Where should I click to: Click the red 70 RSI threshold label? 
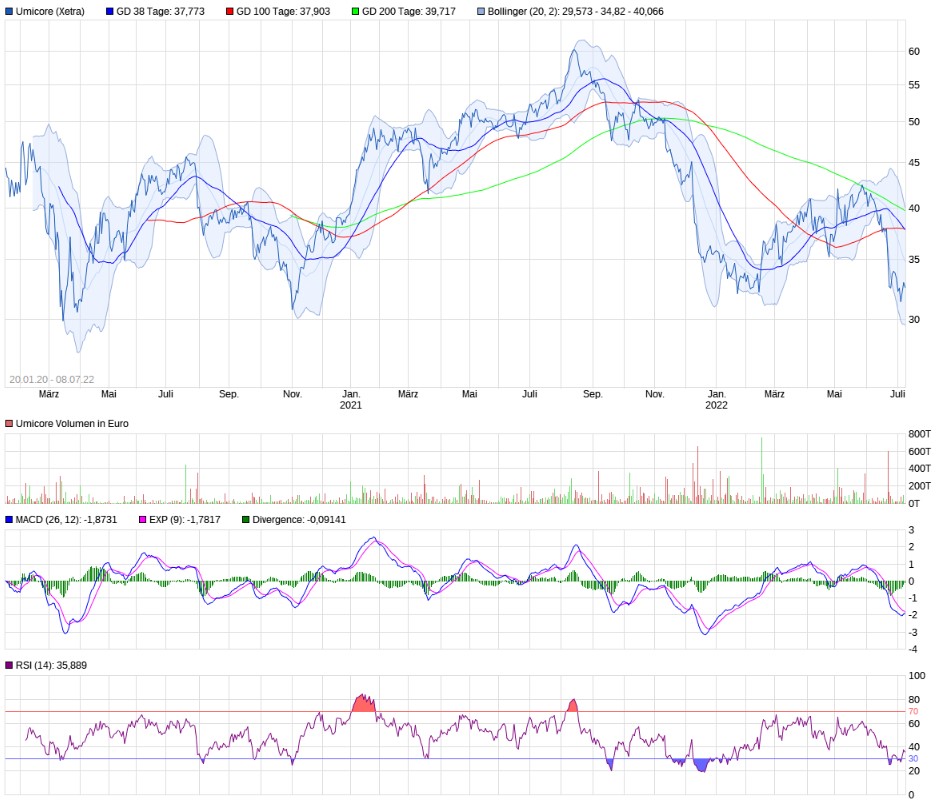913,711
